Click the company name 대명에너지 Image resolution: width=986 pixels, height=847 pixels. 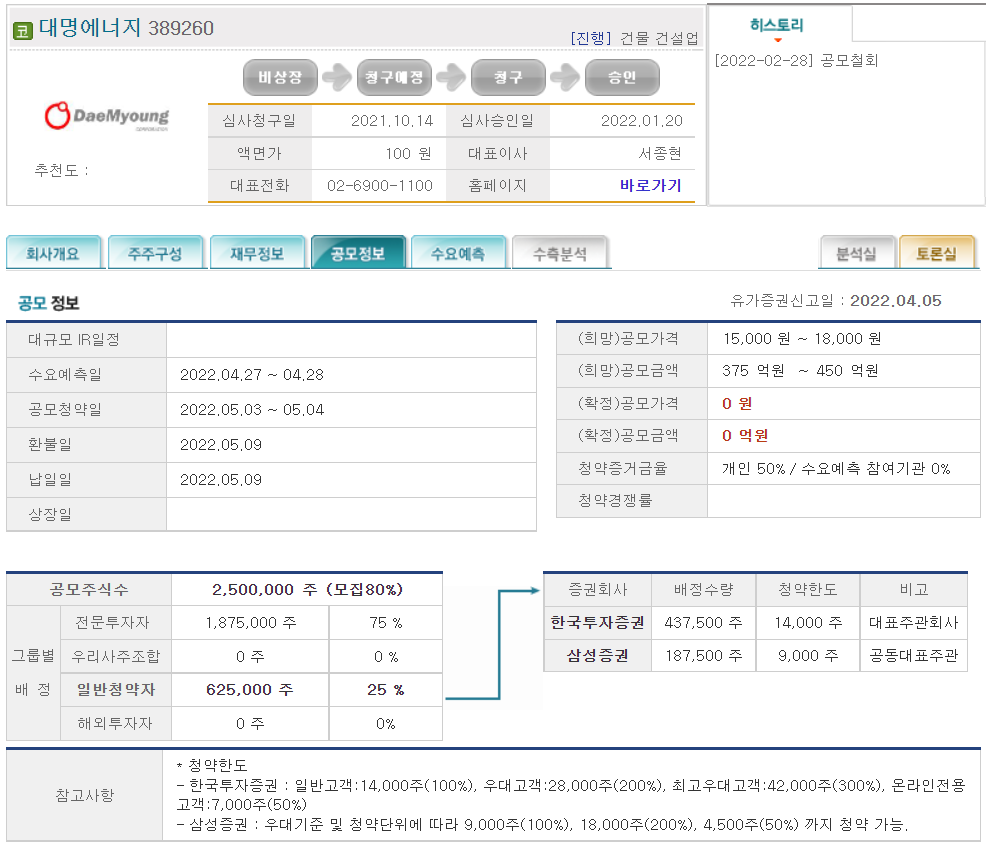pyautogui.click(x=90, y=27)
